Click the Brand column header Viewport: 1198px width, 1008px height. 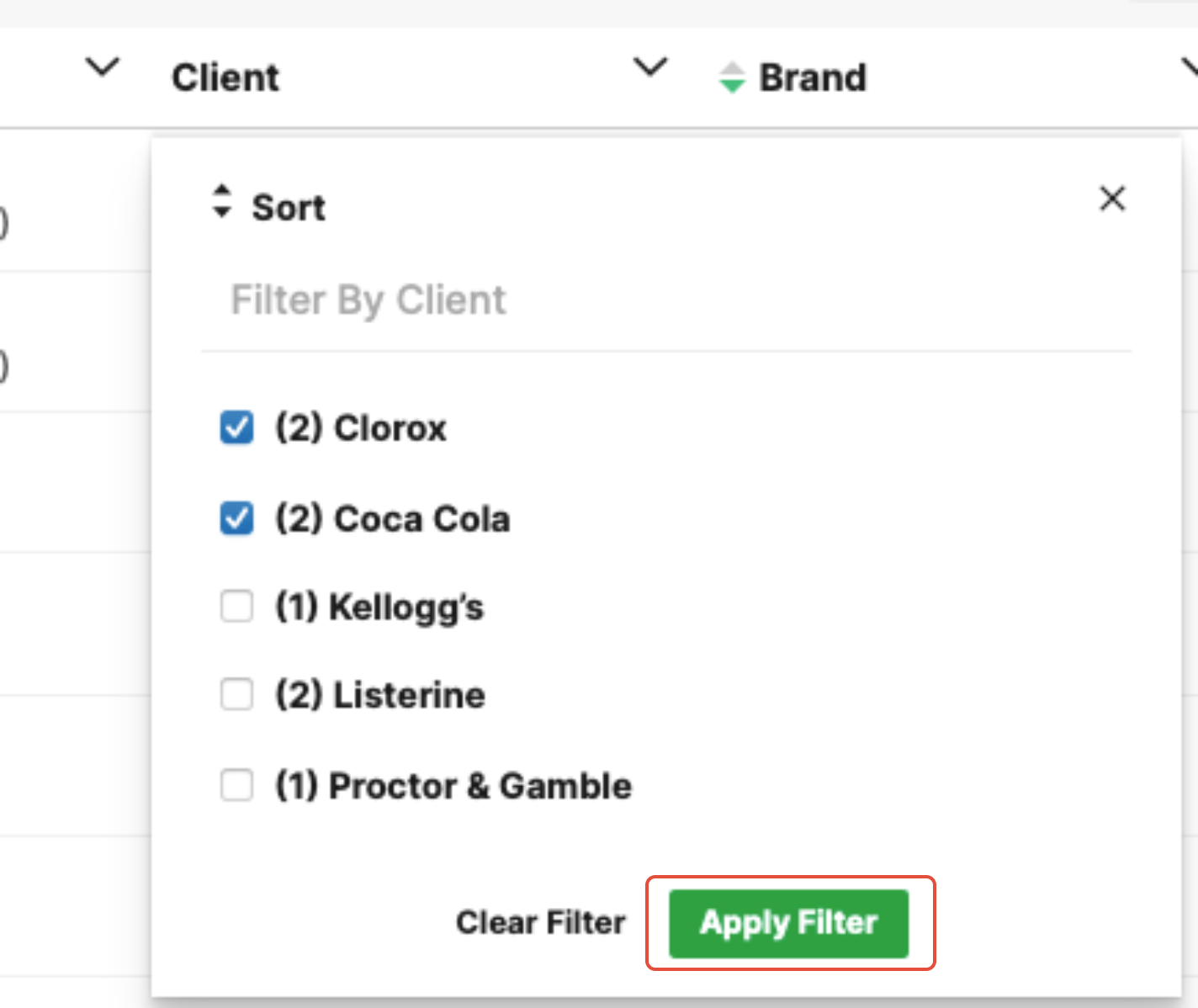[813, 78]
